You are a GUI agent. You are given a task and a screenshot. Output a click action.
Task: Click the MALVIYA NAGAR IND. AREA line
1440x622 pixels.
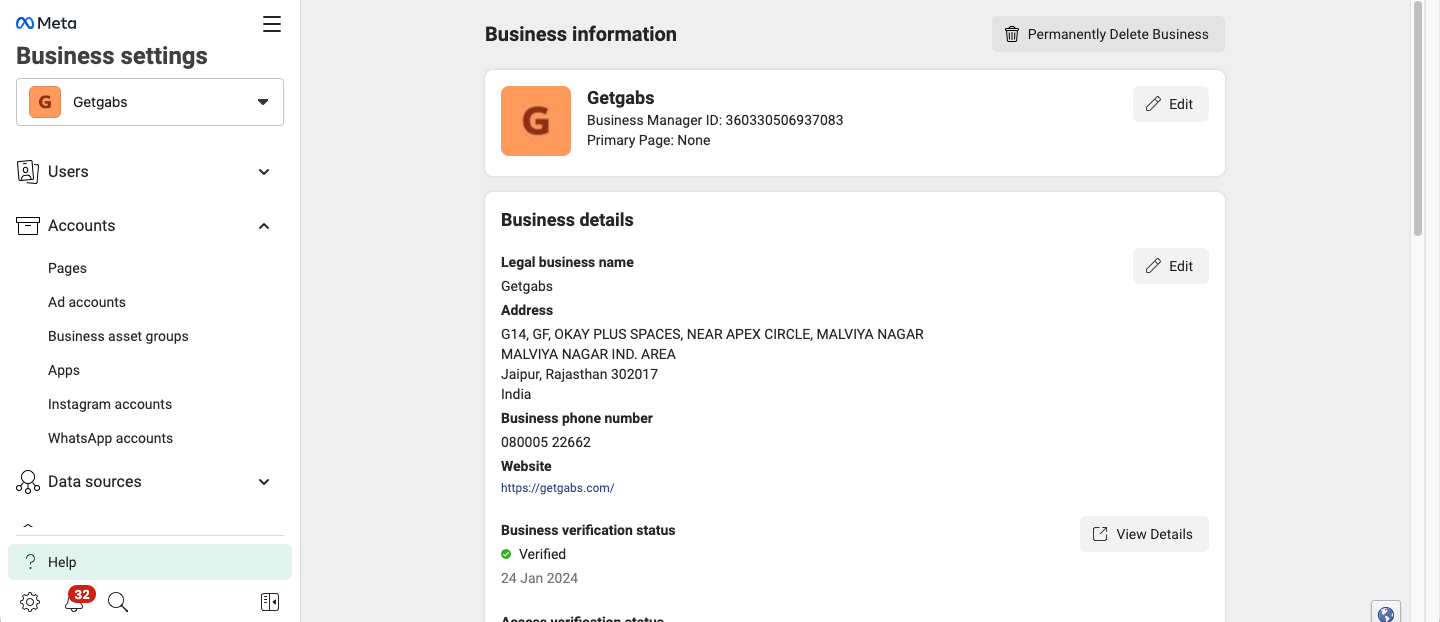point(588,354)
